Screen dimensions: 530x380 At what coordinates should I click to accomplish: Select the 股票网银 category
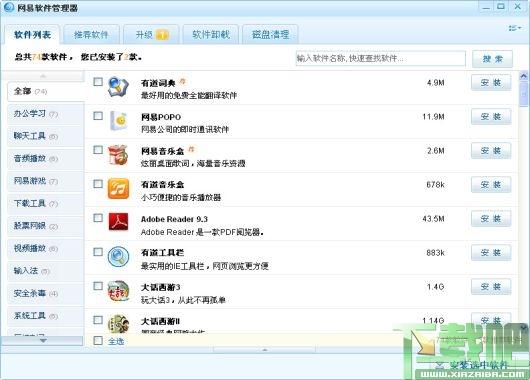pos(45,226)
